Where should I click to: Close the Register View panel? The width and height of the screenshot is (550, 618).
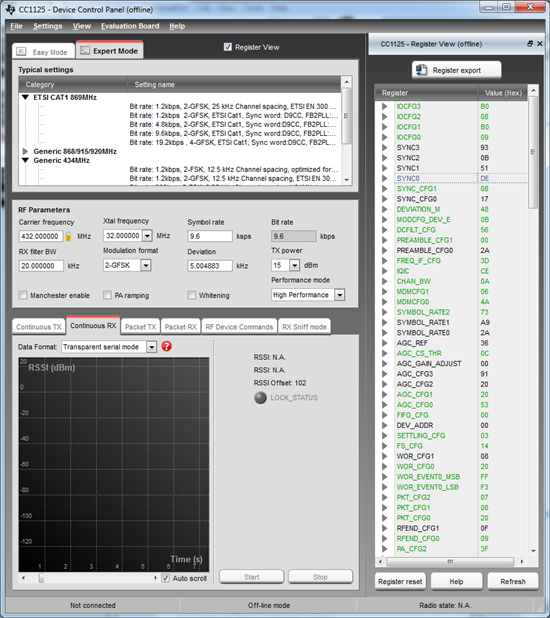[x=540, y=44]
